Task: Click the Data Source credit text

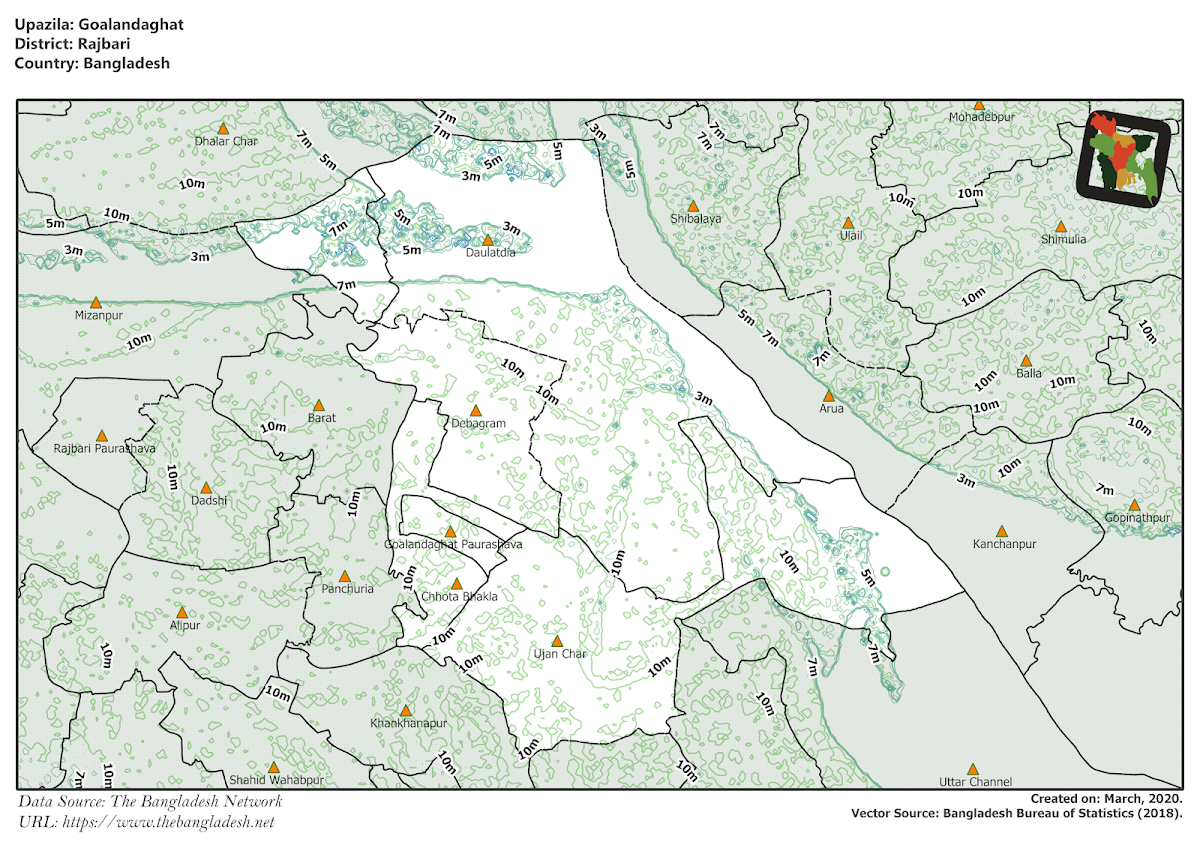Action: pyautogui.click(x=151, y=801)
